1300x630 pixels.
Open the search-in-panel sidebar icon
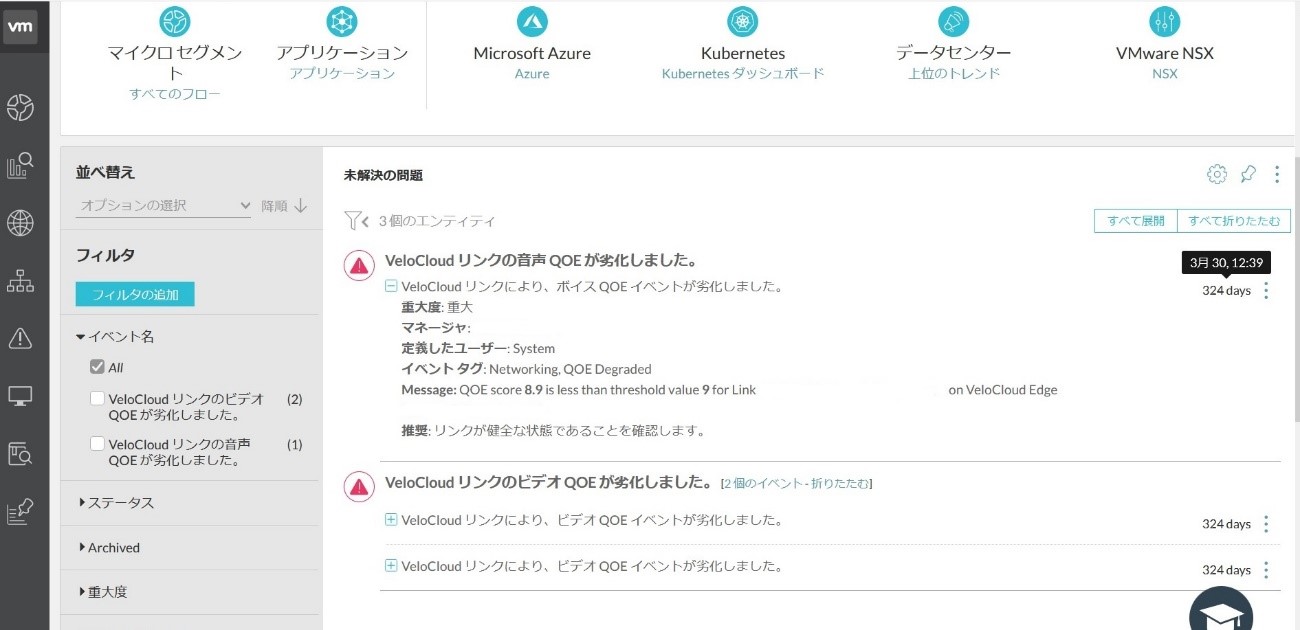21,454
